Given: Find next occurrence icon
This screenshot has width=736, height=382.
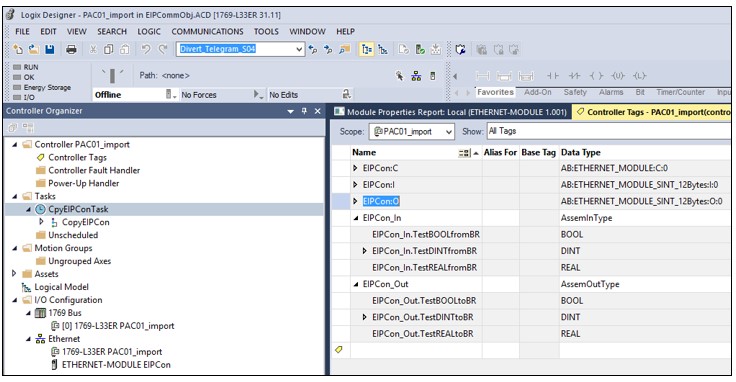Looking at the screenshot, I should [329, 49].
